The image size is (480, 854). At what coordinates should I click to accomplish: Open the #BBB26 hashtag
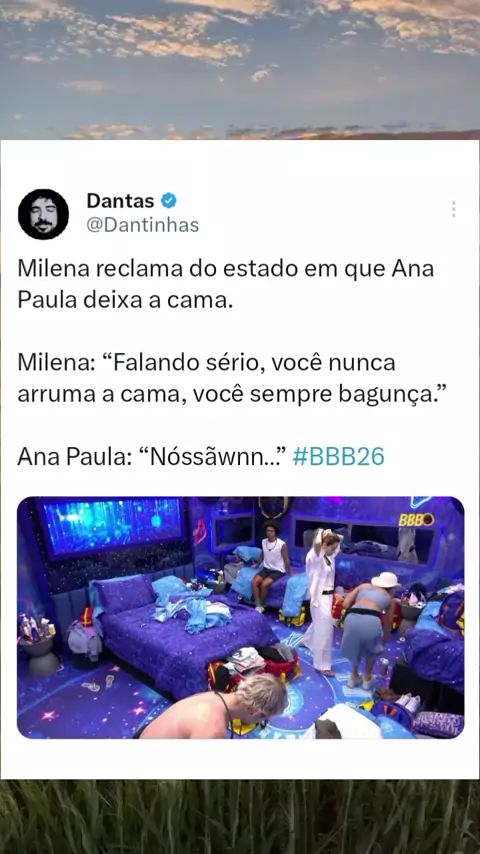click(x=338, y=456)
